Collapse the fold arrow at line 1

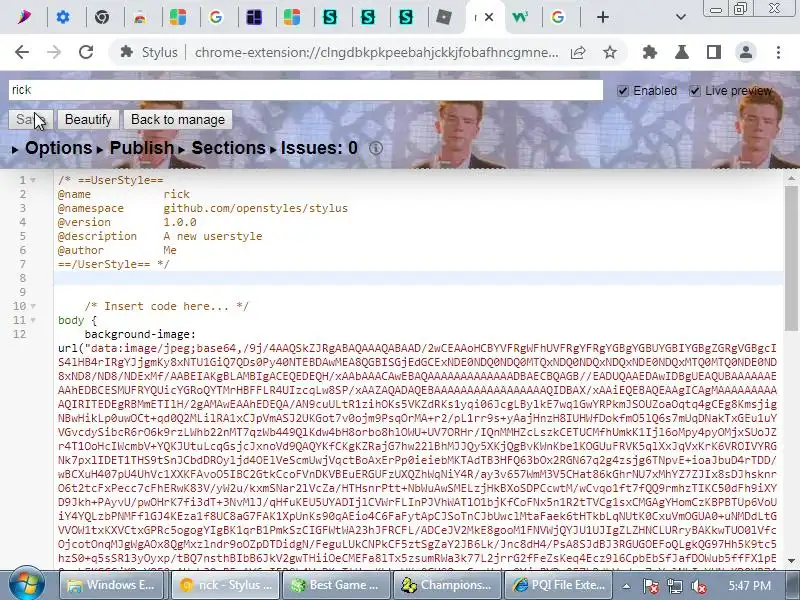tap(33, 180)
